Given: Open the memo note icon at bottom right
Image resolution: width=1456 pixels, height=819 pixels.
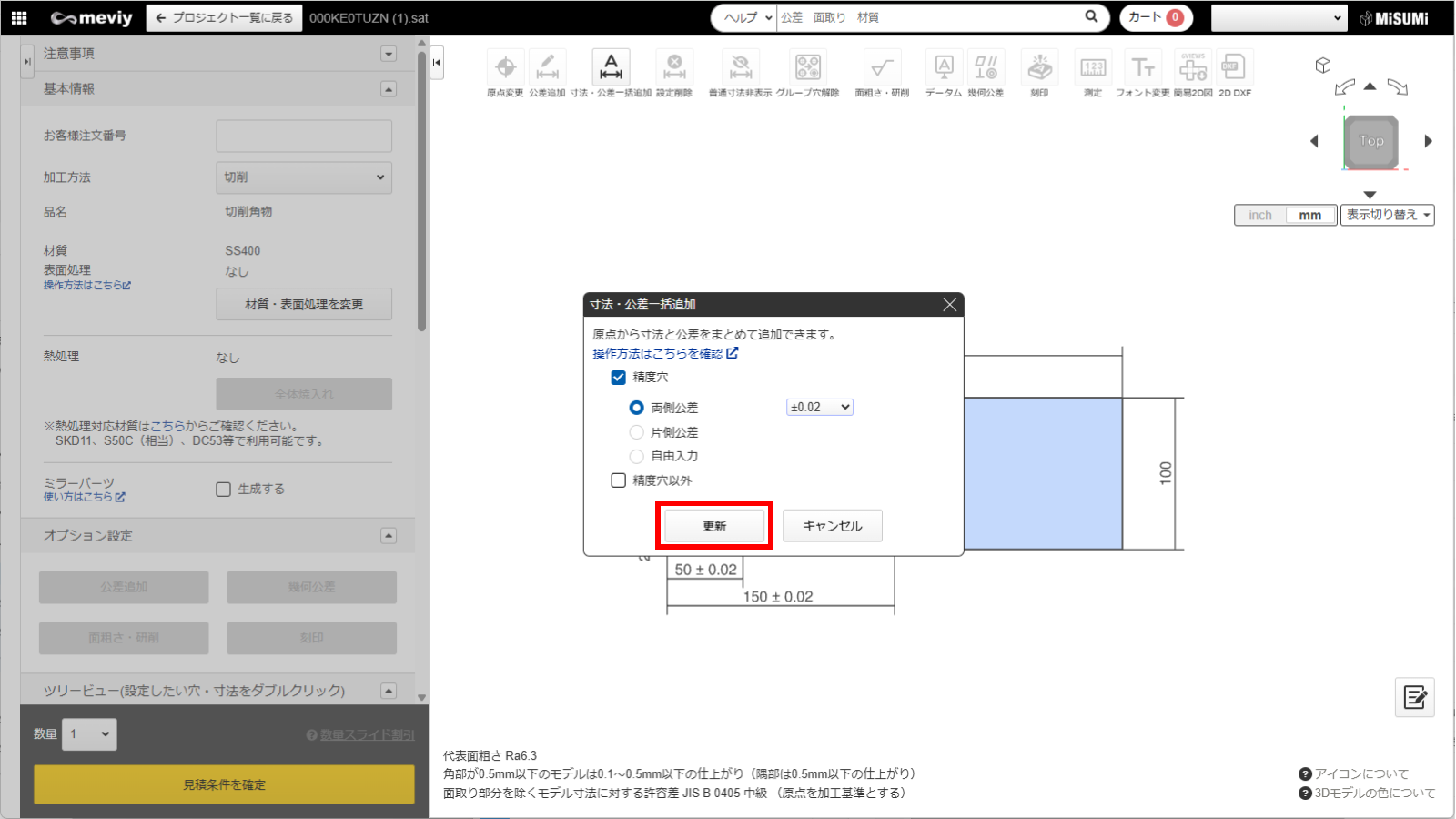Looking at the screenshot, I should pyautogui.click(x=1414, y=697).
